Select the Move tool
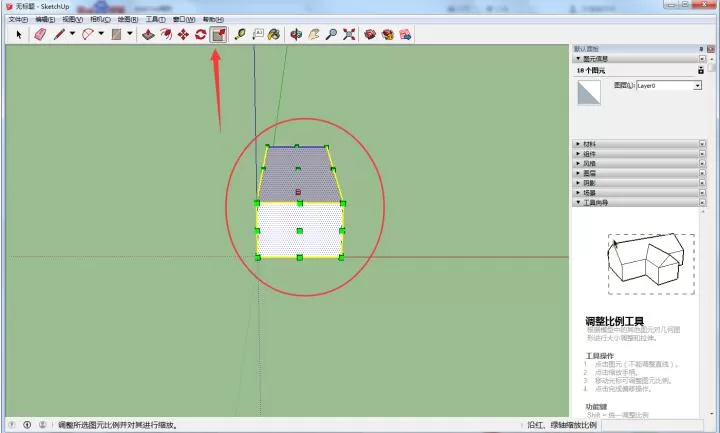This screenshot has width=720, height=433. point(183,34)
